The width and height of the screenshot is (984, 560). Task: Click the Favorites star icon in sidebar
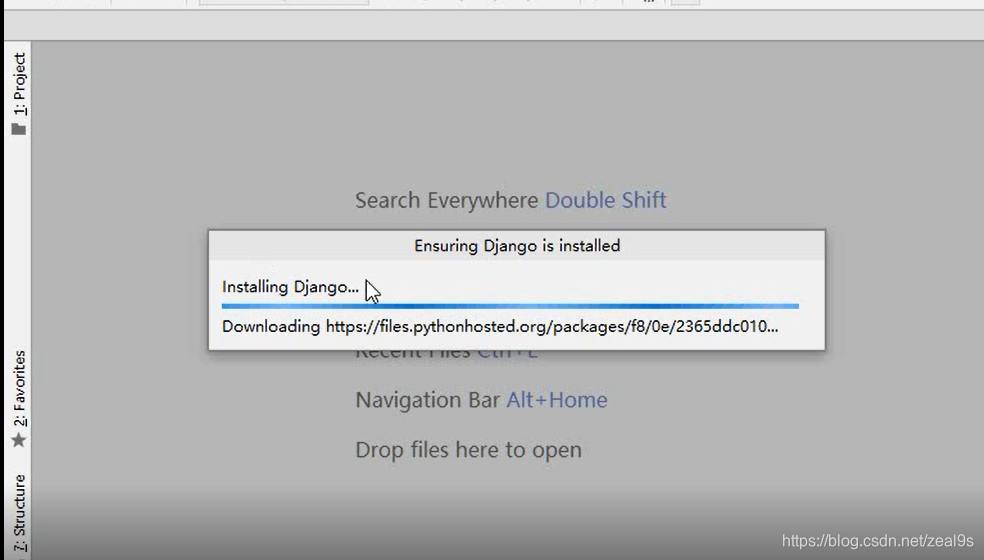(19, 440)
